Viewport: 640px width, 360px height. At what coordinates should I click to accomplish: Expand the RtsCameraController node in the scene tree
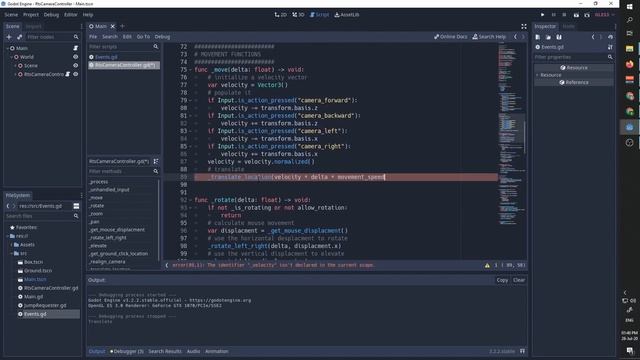[x=16, y=74]
